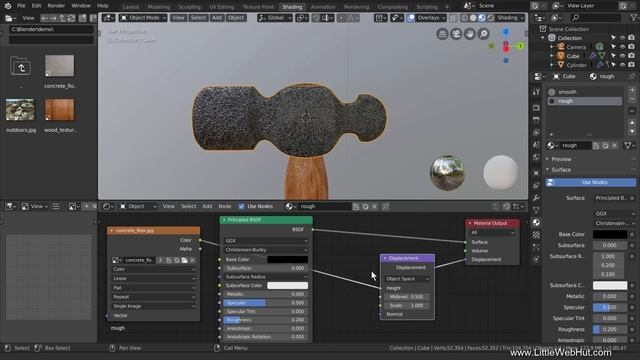Open the Output properties tab icon
The width and height of the screenshot is (640, 360).
click(536, 120)
